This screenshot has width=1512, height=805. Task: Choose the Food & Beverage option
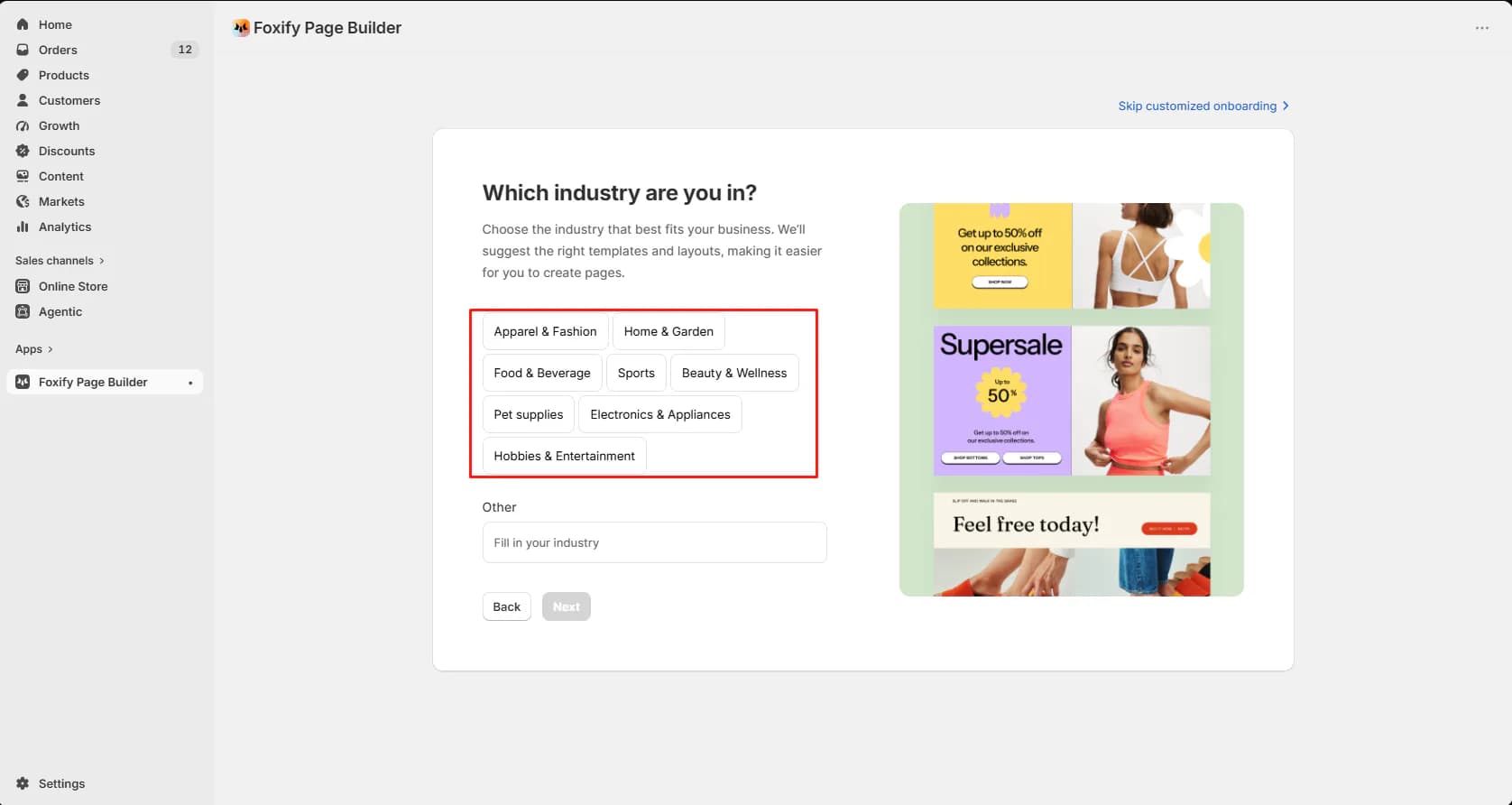542,373
